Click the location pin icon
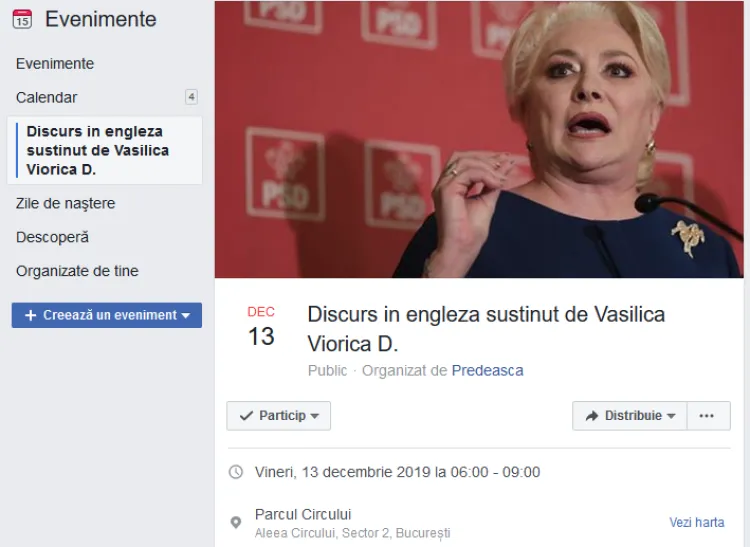The width and height of the screenshot is (750, 547). point(235,523)
